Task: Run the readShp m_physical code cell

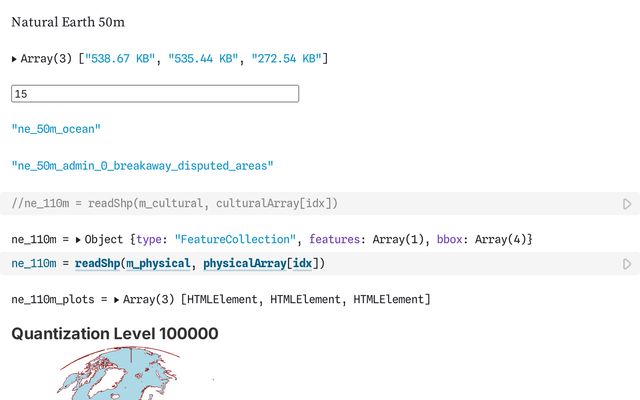Action: (627, 264)
